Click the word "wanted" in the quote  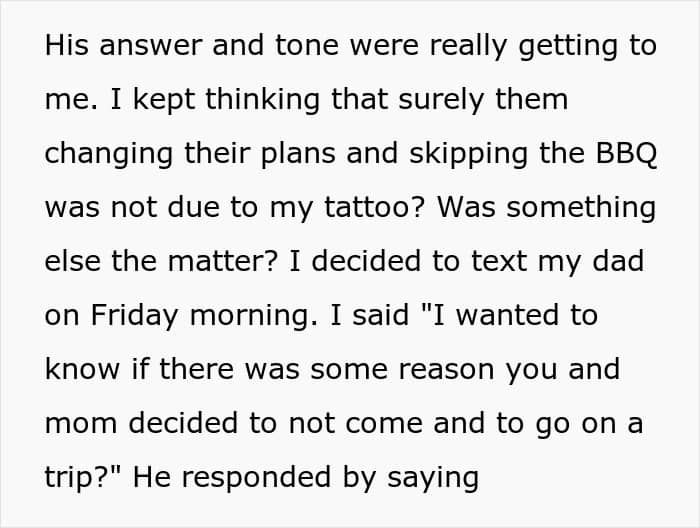(507, 315)
